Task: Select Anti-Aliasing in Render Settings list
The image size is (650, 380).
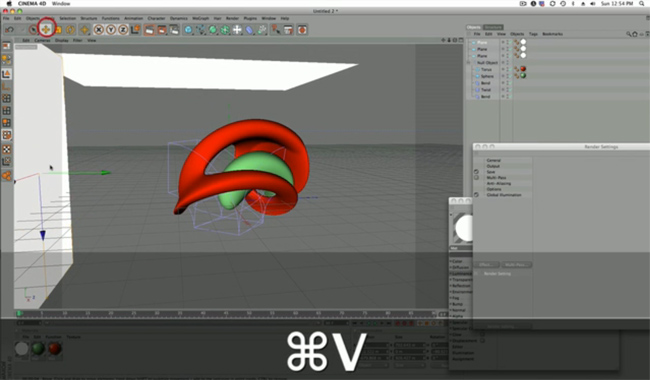Action: point(499,183)
